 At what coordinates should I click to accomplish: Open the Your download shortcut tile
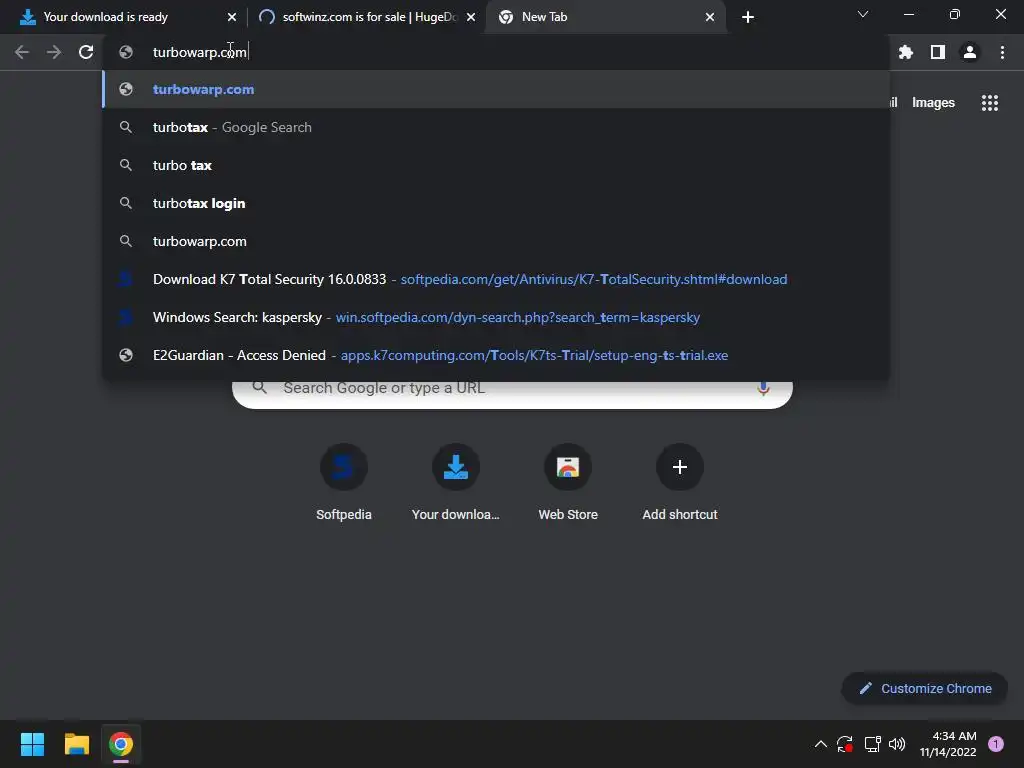click(x=455, y=483)
